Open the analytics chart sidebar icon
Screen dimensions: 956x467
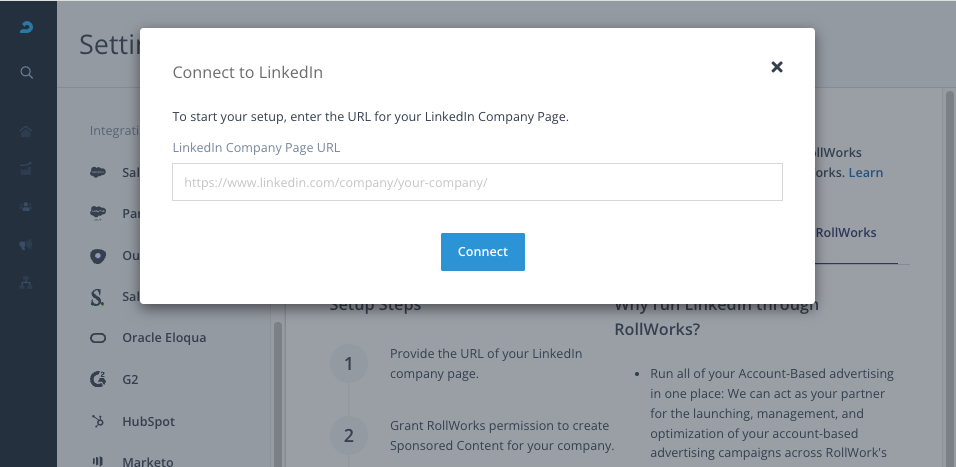click(26, 169)
